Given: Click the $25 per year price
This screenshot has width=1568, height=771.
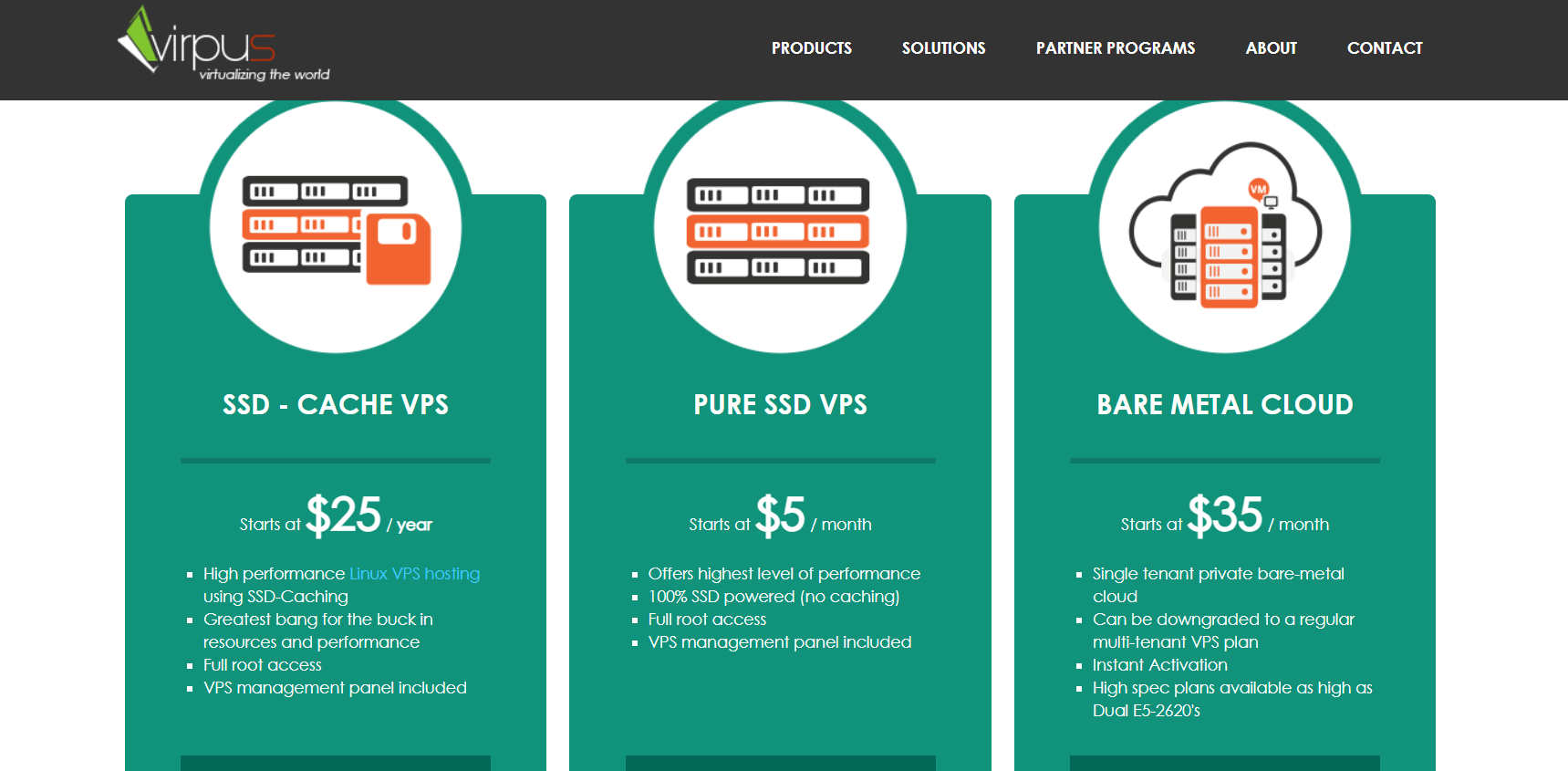Looking at the screenshot, I should (344, 516).
